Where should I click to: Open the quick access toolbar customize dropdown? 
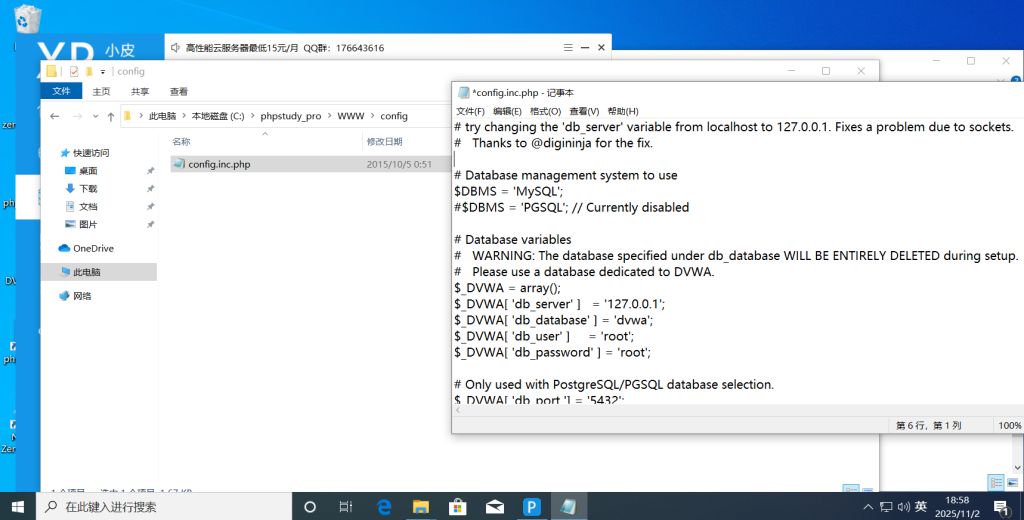tap(103, 72)
